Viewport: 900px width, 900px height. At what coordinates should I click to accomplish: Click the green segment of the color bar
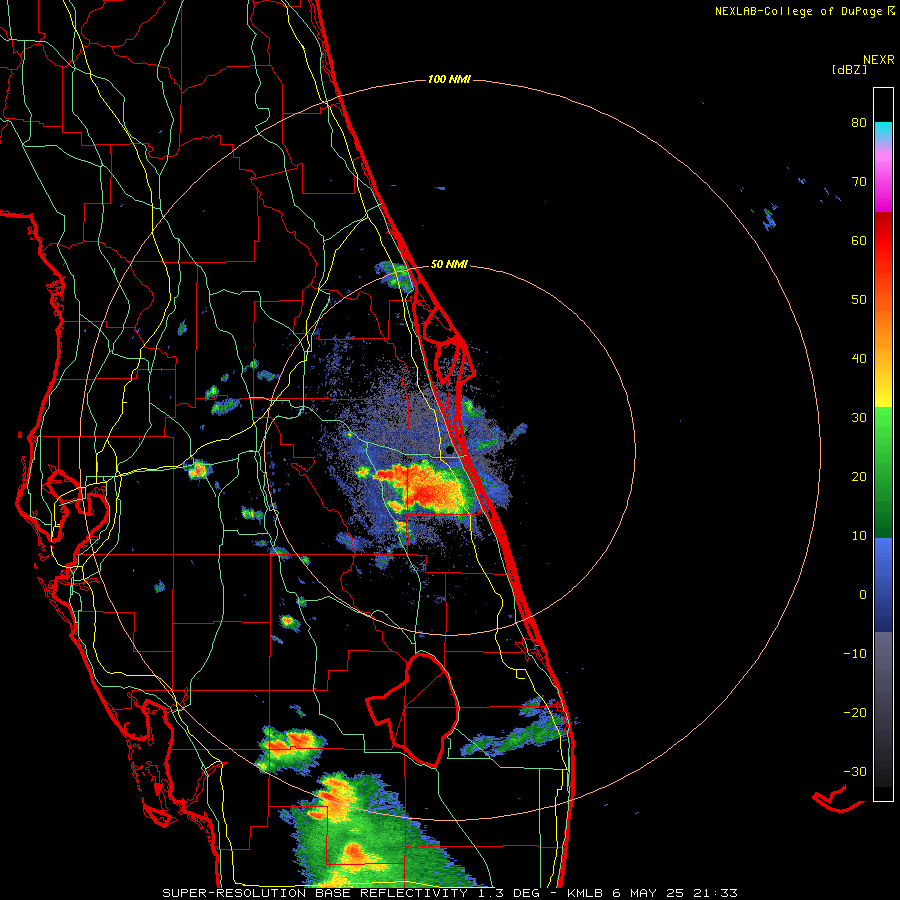[x=883, y=472]
